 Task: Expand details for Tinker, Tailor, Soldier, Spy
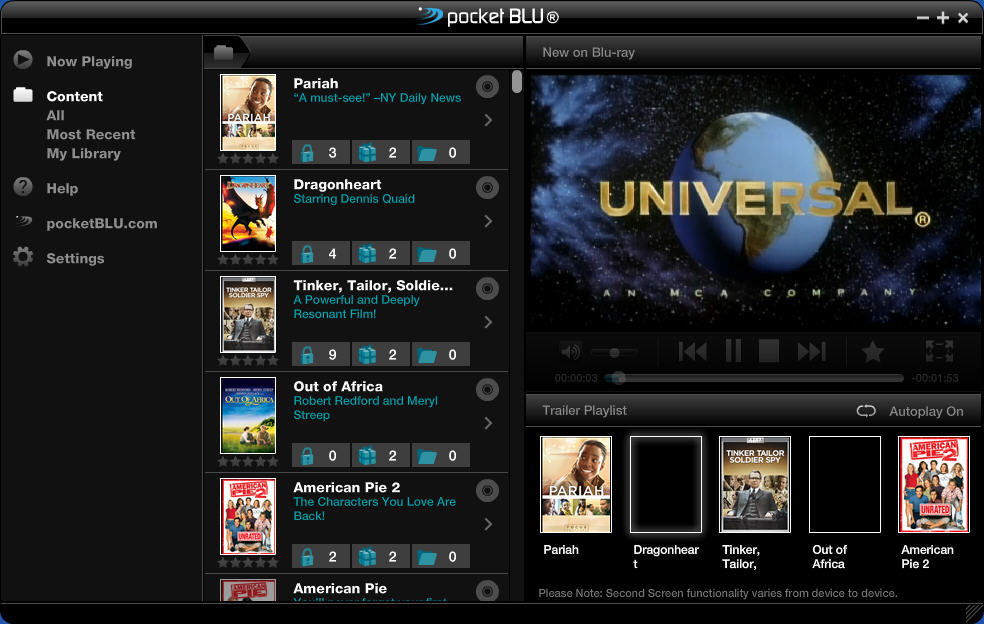coord(488,321)
